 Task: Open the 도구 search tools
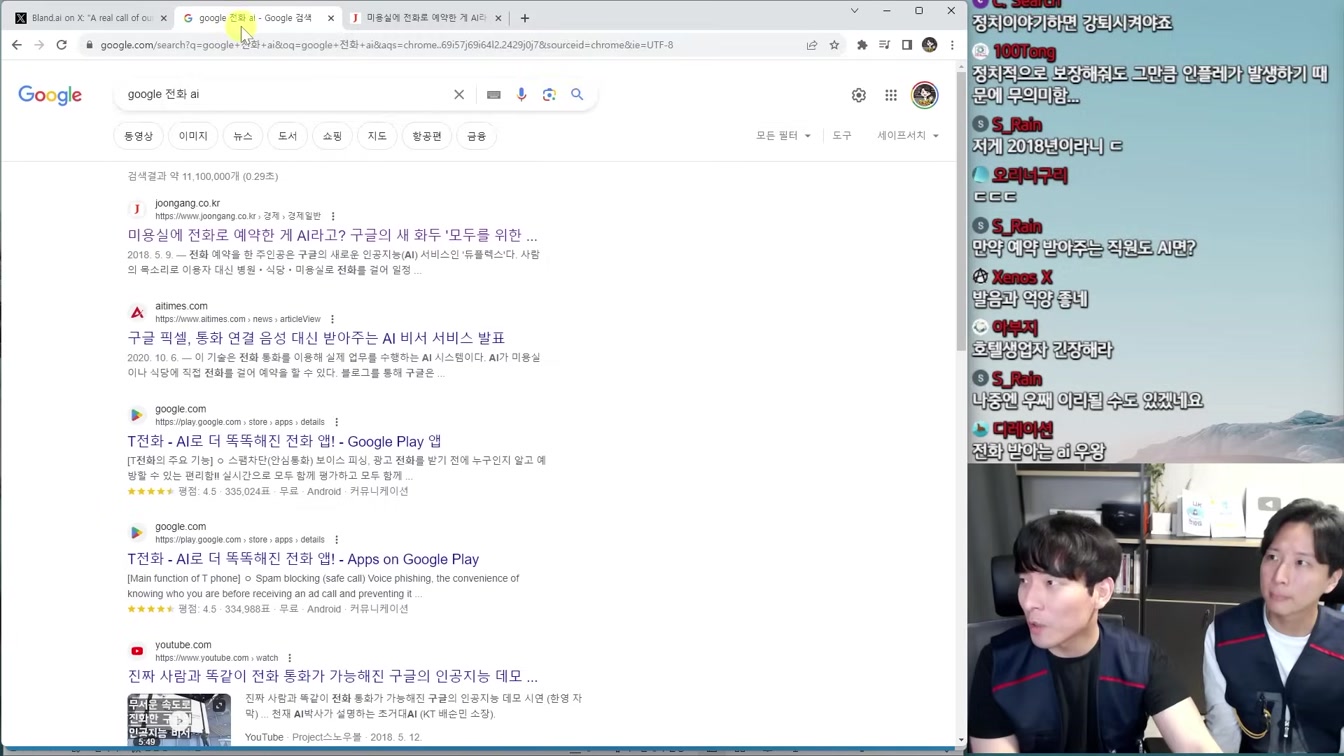842,136
